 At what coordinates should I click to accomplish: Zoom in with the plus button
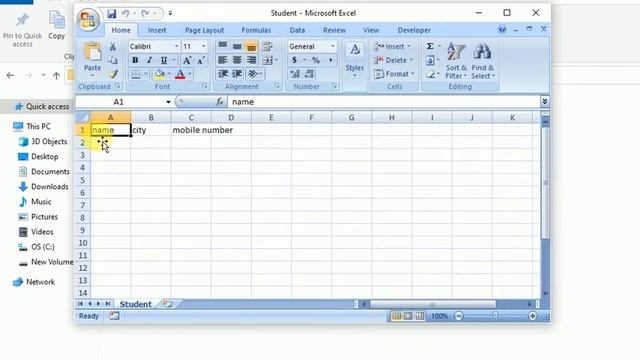(532, 316)
